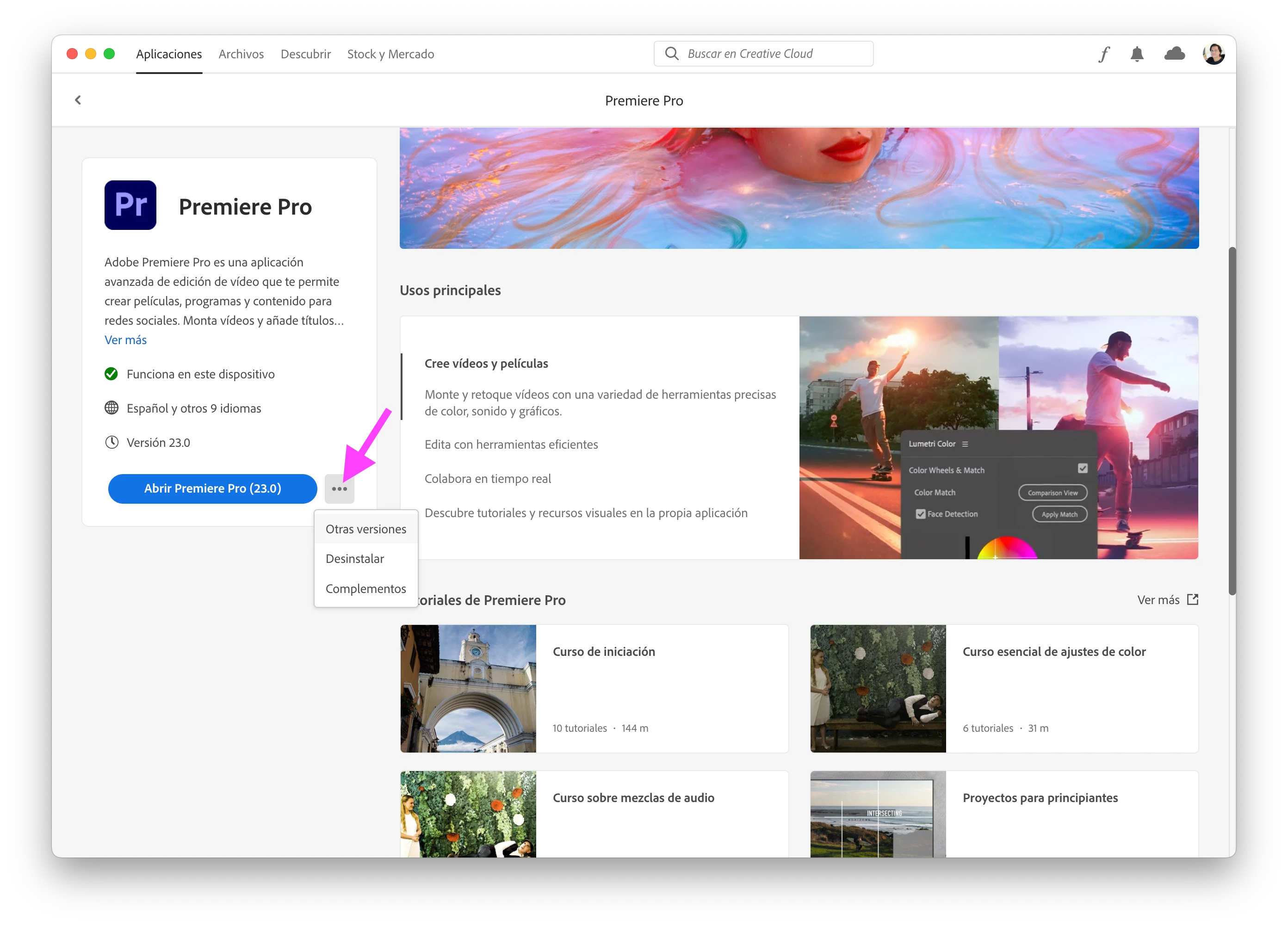Screen dimensions: 1288x926
Task: Open the notifications bell
Action: [x=1137, y=54]
